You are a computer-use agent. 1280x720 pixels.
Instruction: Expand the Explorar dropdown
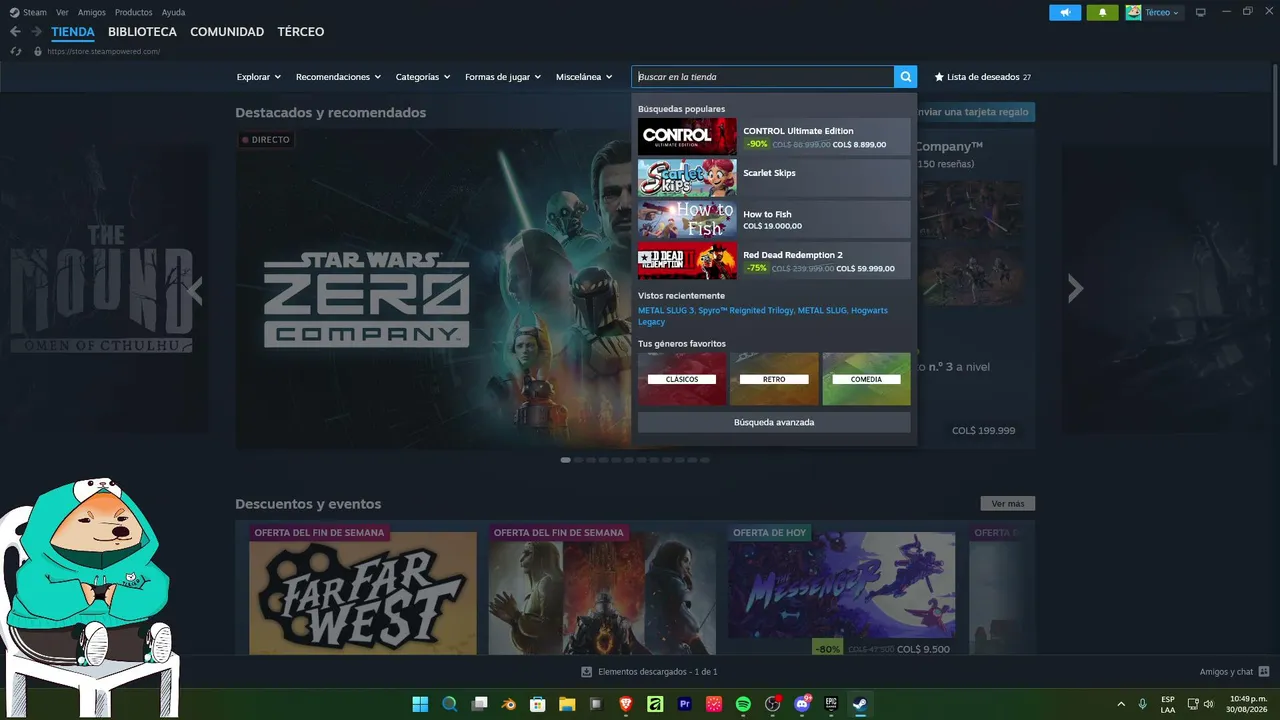pyautogui.click(x=258, y=77)
